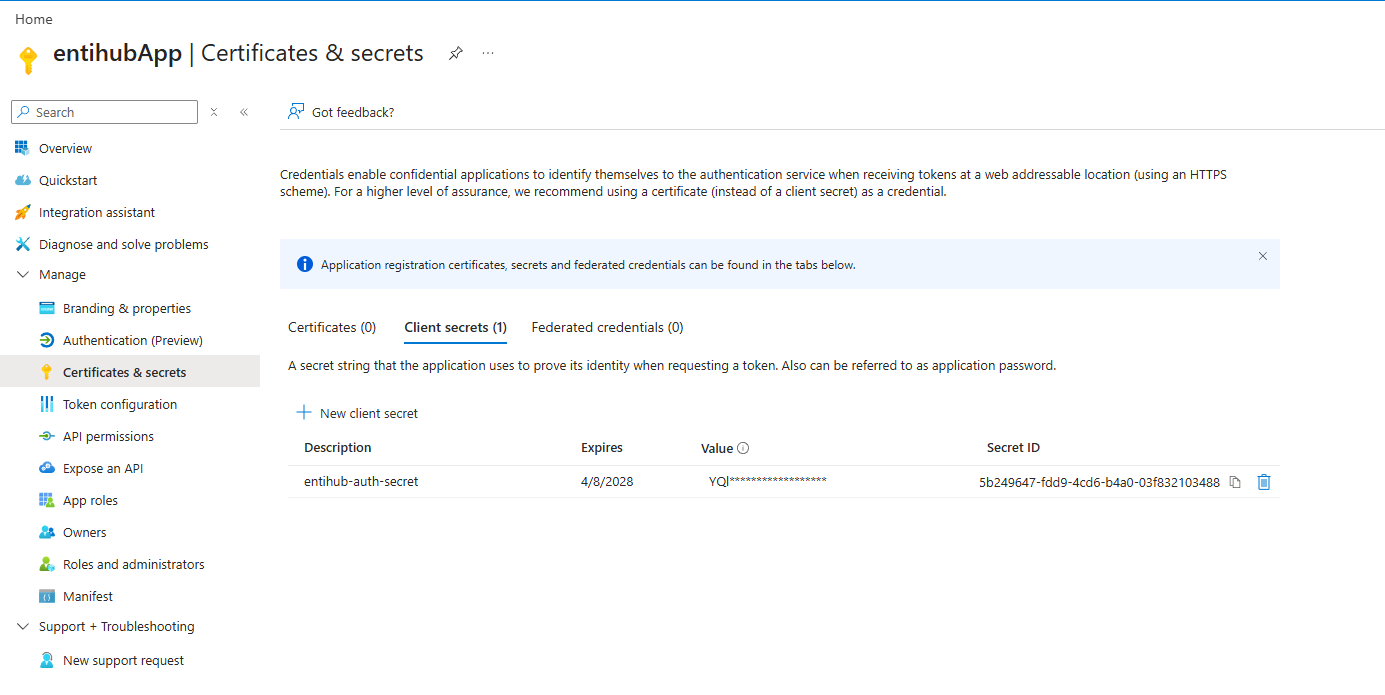This screenshot has width=1385, height=695.
Task: Click the Expires column header
Action: (x=602, y=448)
